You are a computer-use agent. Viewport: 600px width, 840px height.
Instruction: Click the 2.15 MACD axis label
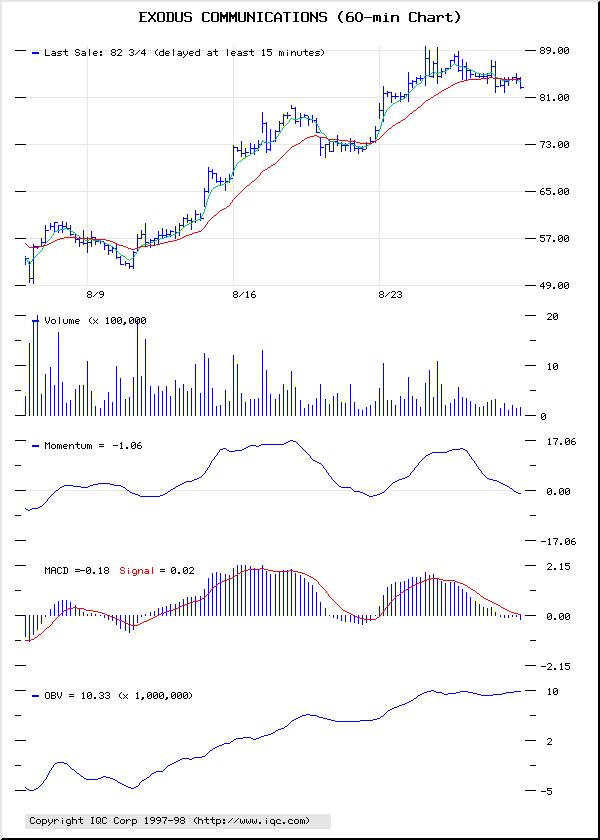(557, 566)
